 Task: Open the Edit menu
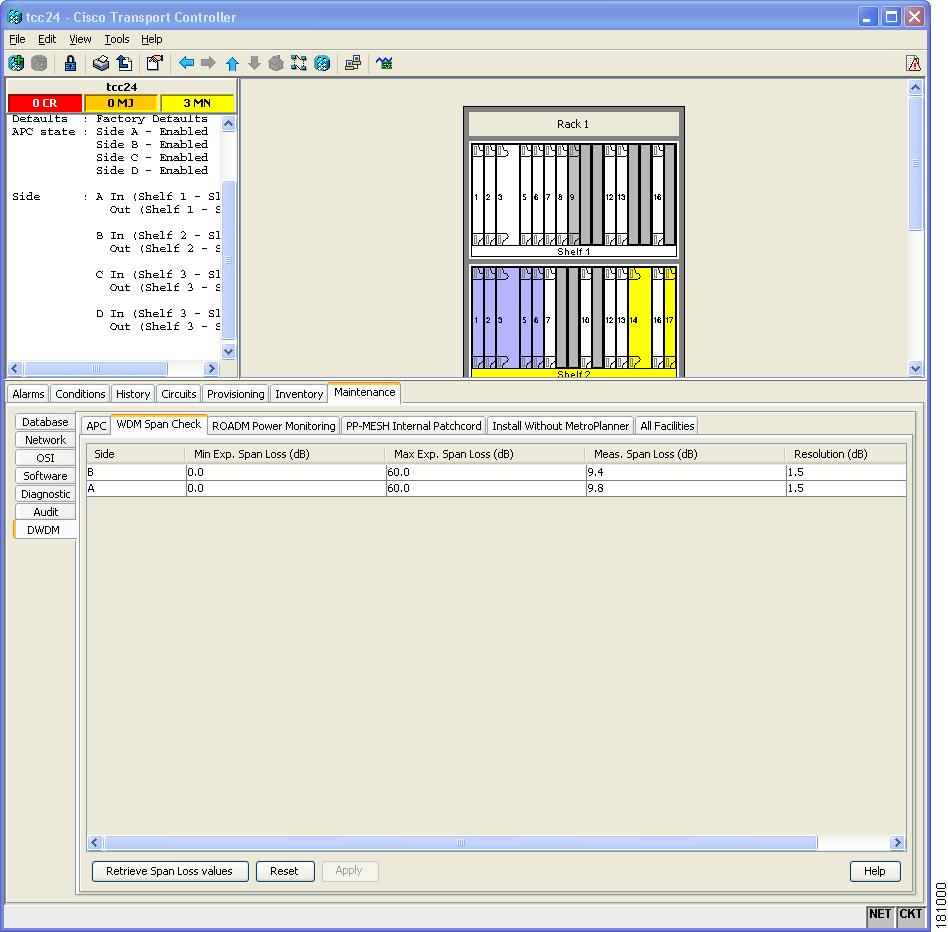coord(47,39)
